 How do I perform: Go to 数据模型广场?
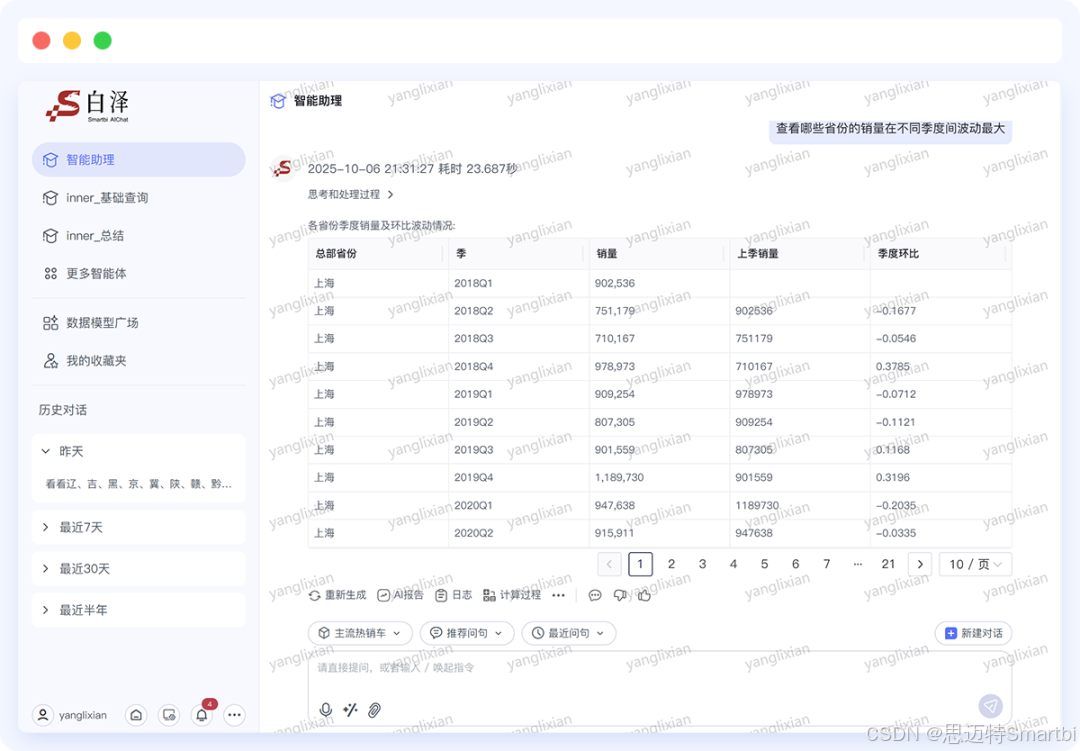pyautogui.click(x=138, y=322)
